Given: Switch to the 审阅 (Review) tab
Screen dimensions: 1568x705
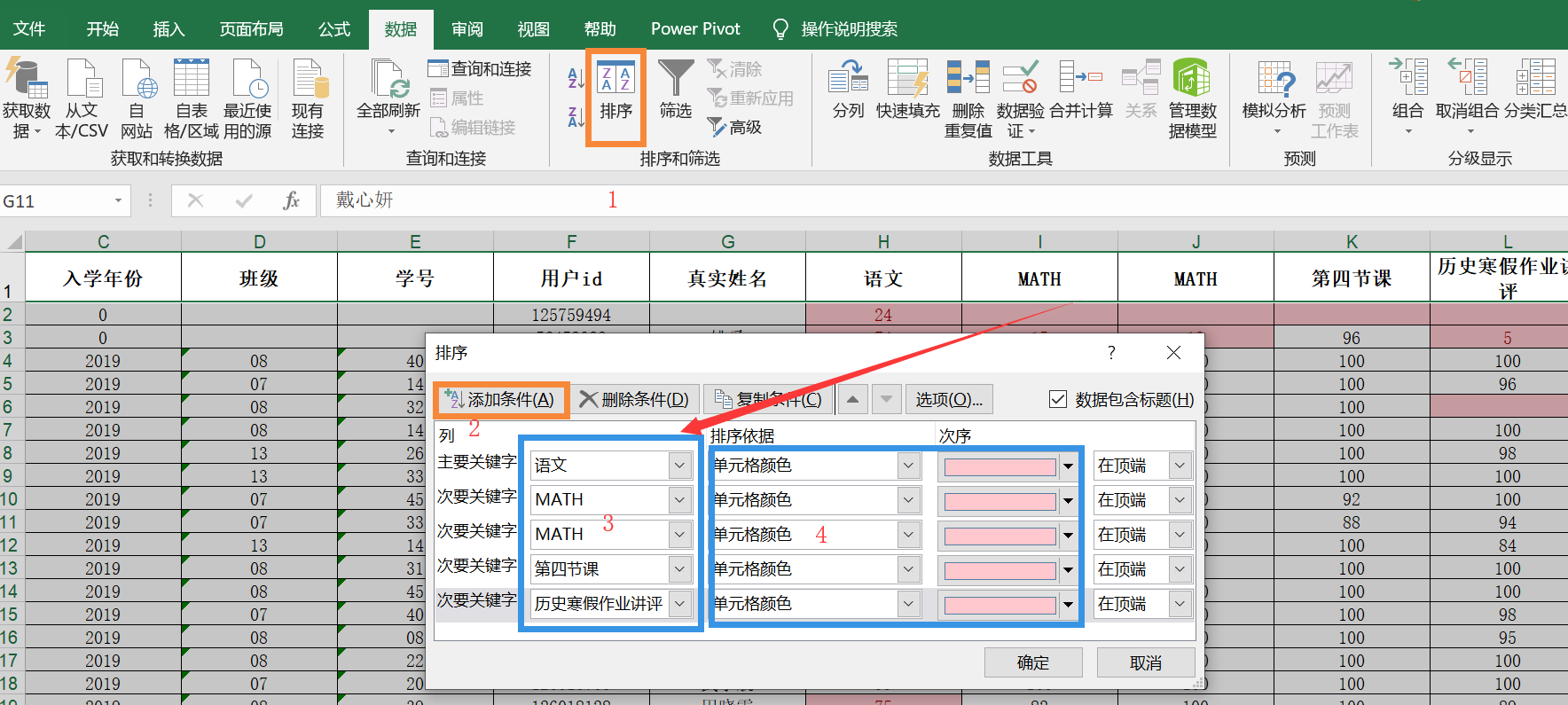Looking at the screenshot, I should (x=467, y=29).
